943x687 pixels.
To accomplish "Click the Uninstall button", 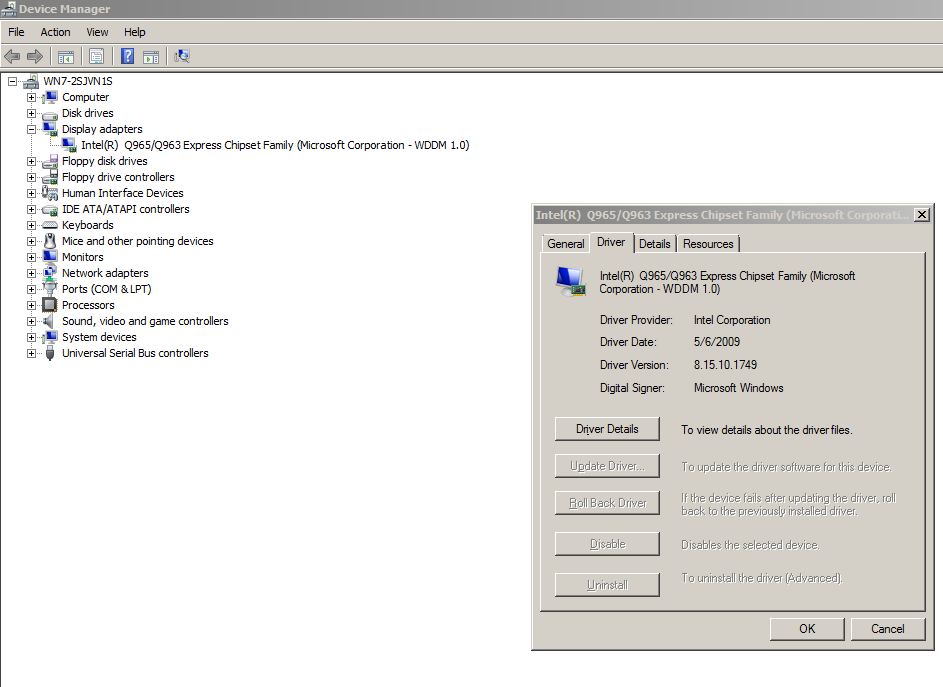I will 607,585.
